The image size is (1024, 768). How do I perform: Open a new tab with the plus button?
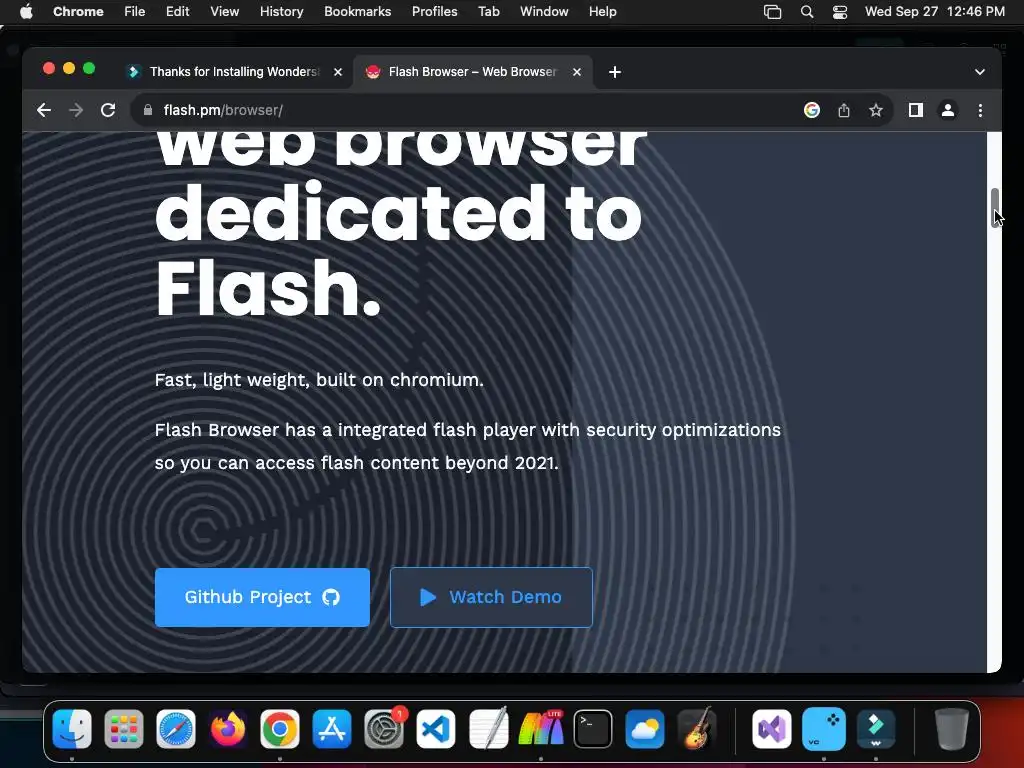click(615, 72)
